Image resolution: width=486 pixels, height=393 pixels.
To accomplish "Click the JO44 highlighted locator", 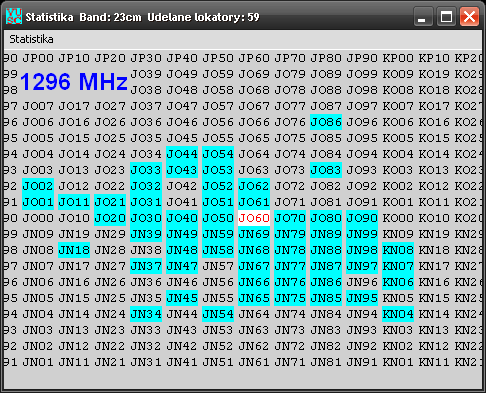I will point(182,154).
